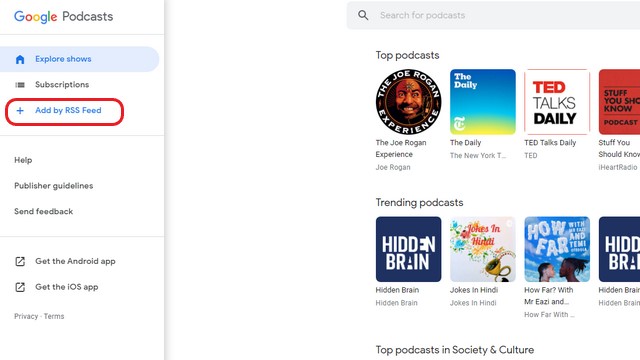
Task: Open The Daily podcast cover art
Action: [x=483, y=102]
